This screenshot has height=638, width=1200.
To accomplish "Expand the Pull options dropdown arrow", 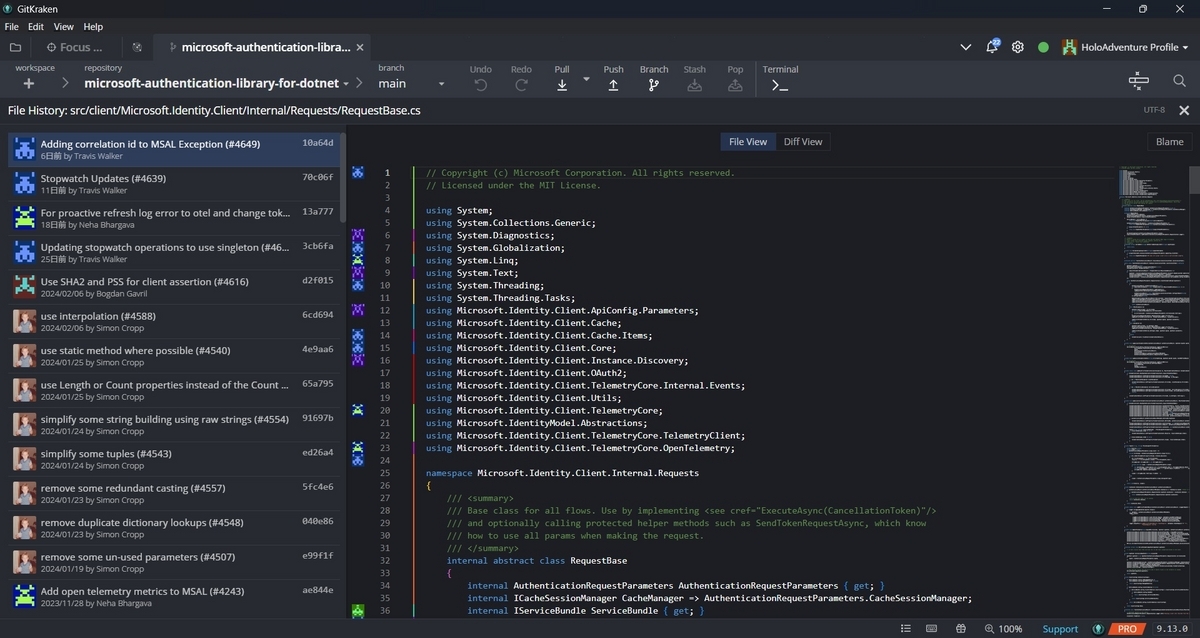I will pos(587,79).
